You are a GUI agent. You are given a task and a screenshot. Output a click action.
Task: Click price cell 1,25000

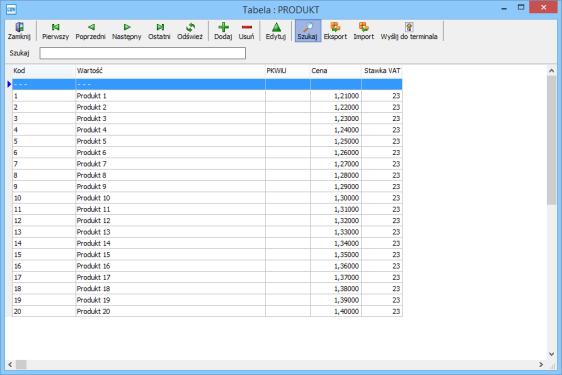coord(336,141)
